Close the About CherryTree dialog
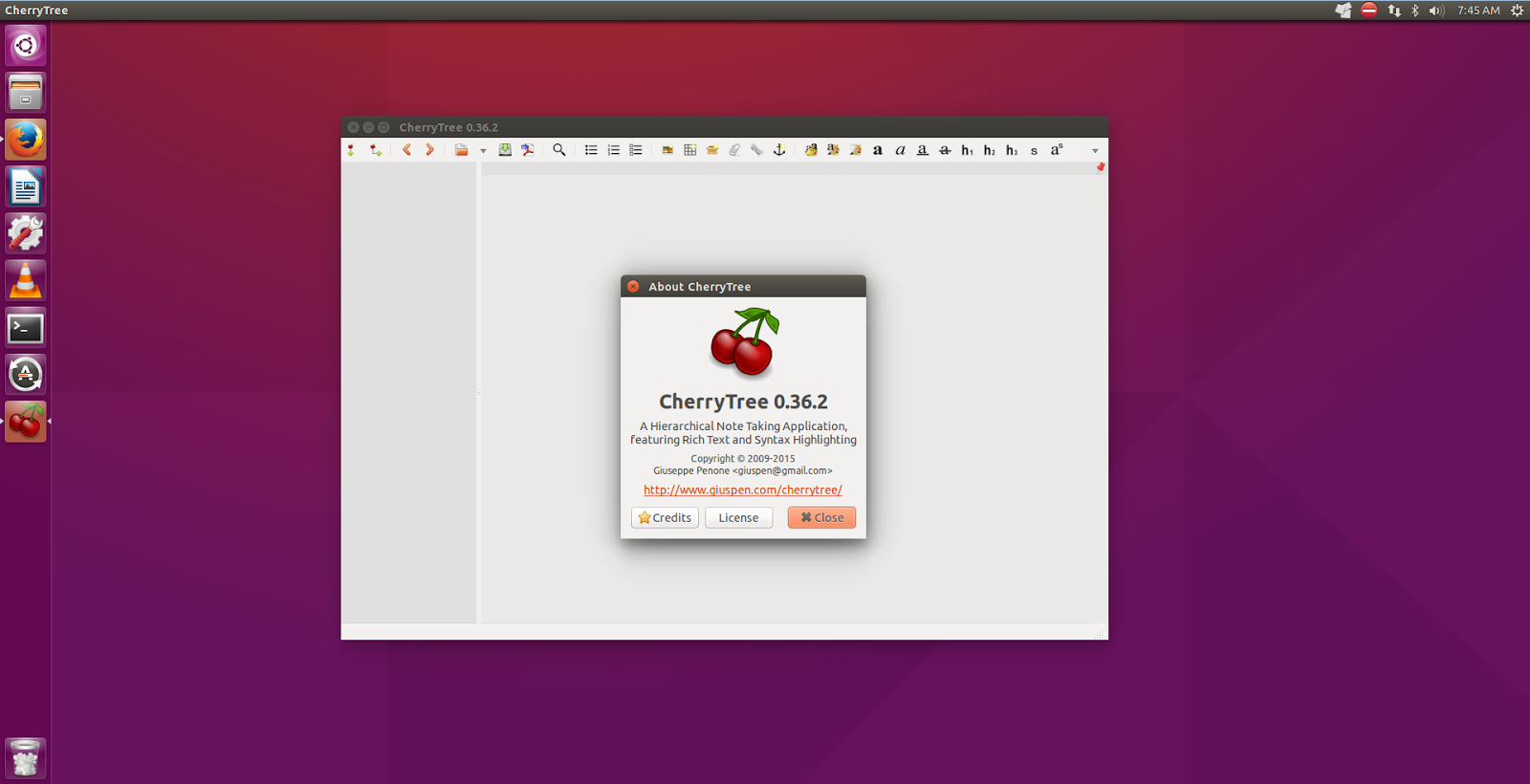This screenshot has width=1530, height=784. [821, 517]
